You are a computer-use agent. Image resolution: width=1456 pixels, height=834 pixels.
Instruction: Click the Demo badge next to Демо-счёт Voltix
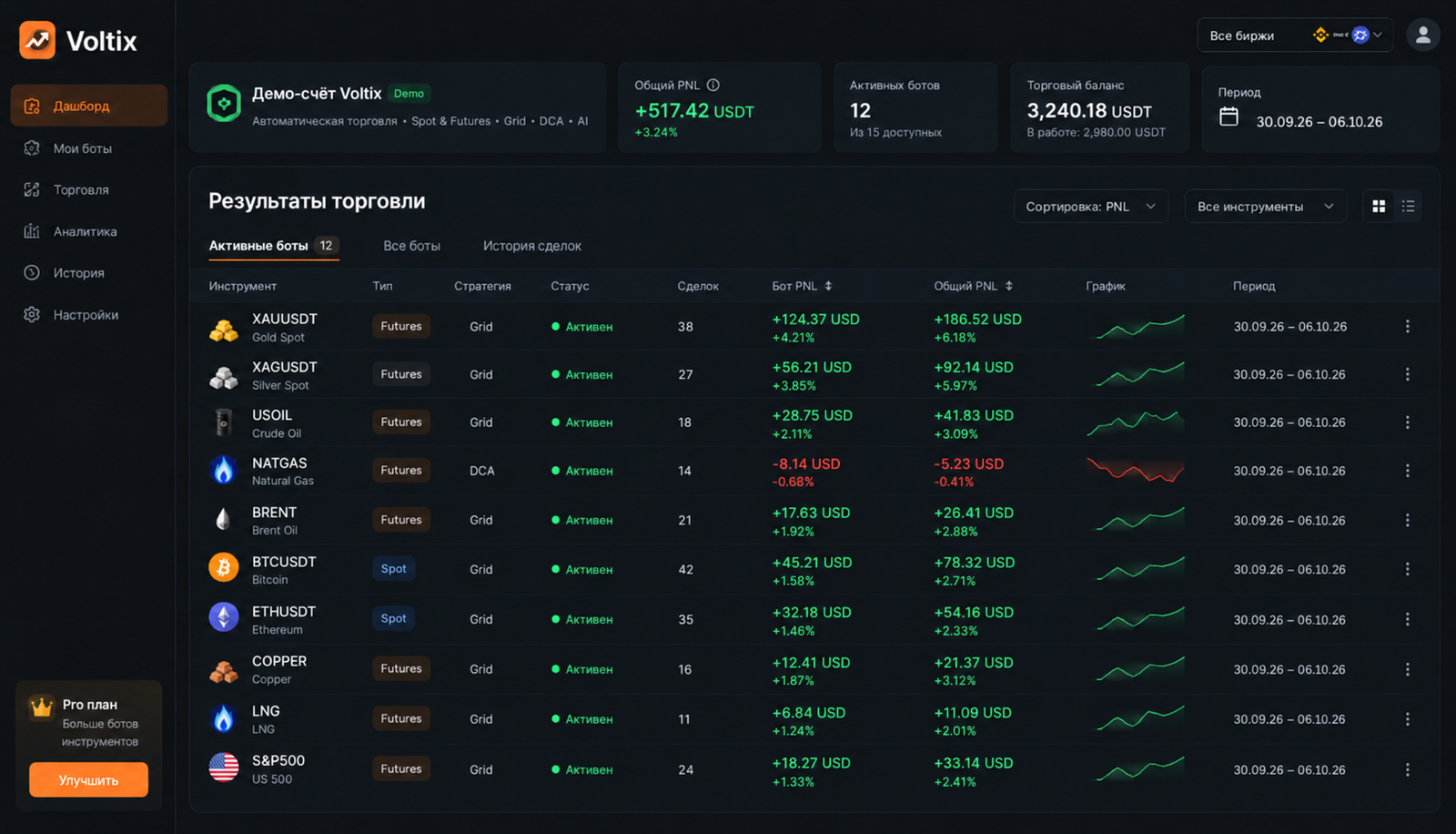click(409, 93)
